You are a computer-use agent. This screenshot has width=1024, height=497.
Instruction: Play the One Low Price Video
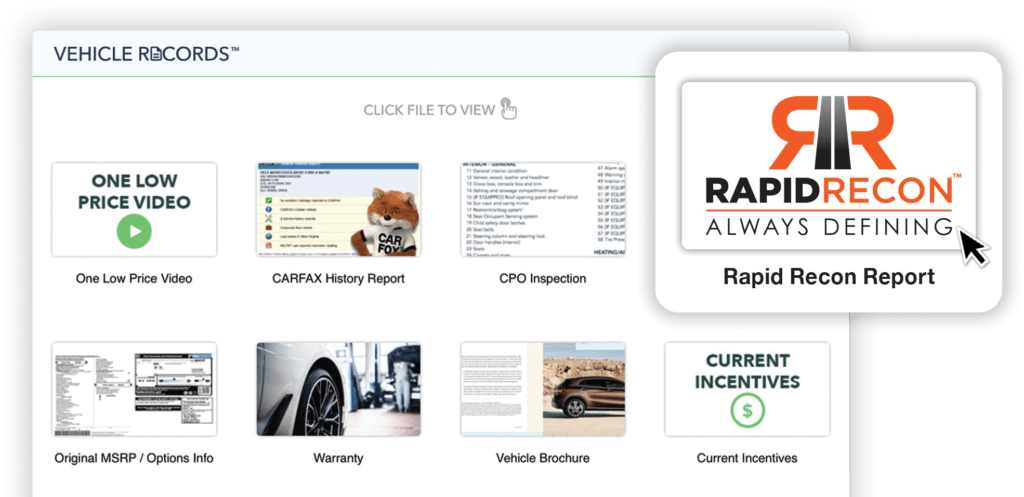coord(134,231)
